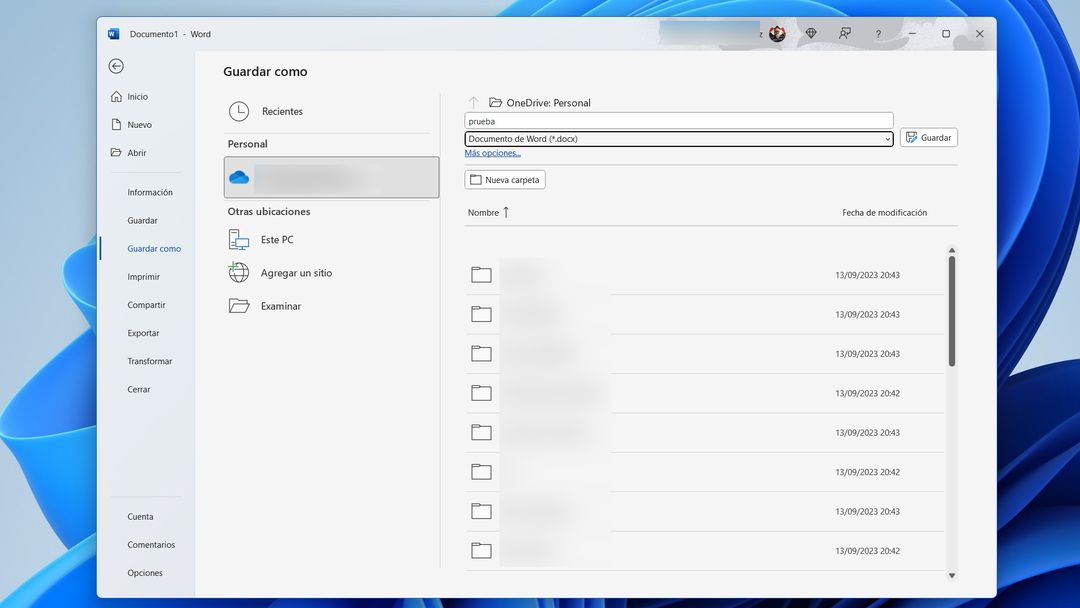
Task: Click the Agregar un sitio globe icon
Action: tap(239, 272)
